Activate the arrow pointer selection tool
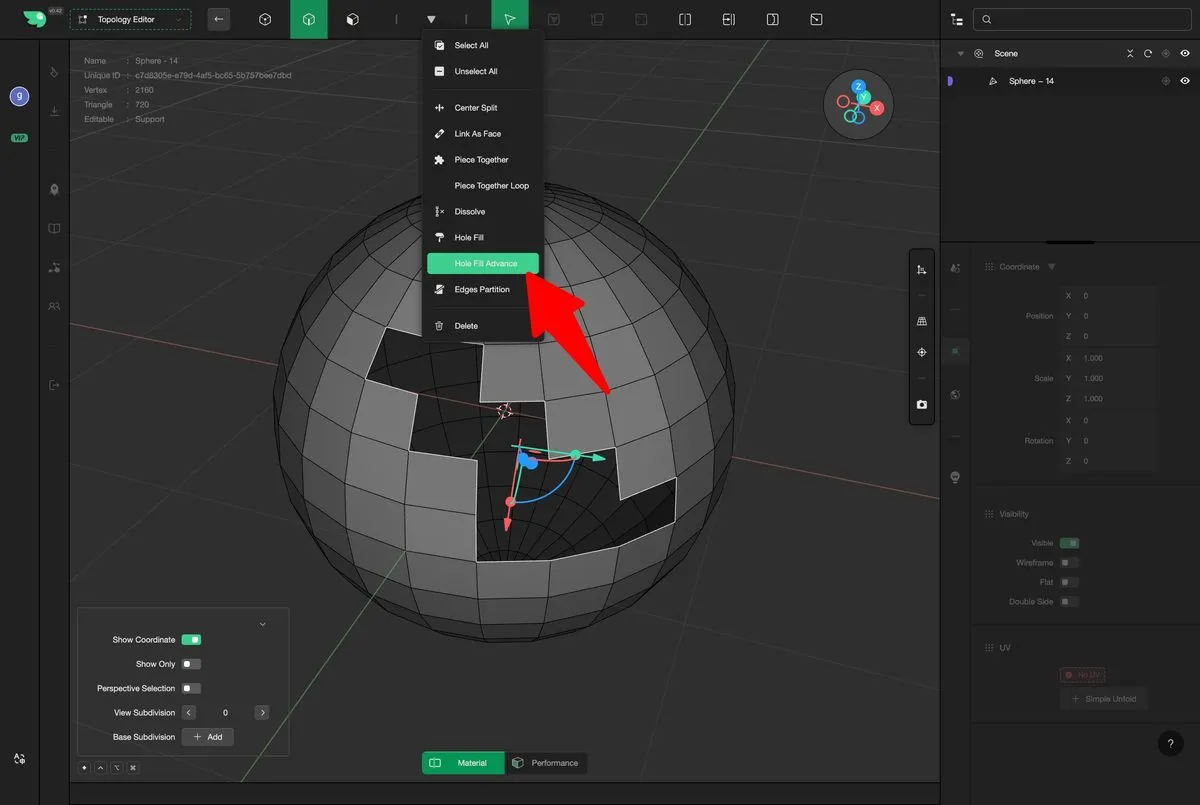 pyautogui.click(x=510, y=19)
